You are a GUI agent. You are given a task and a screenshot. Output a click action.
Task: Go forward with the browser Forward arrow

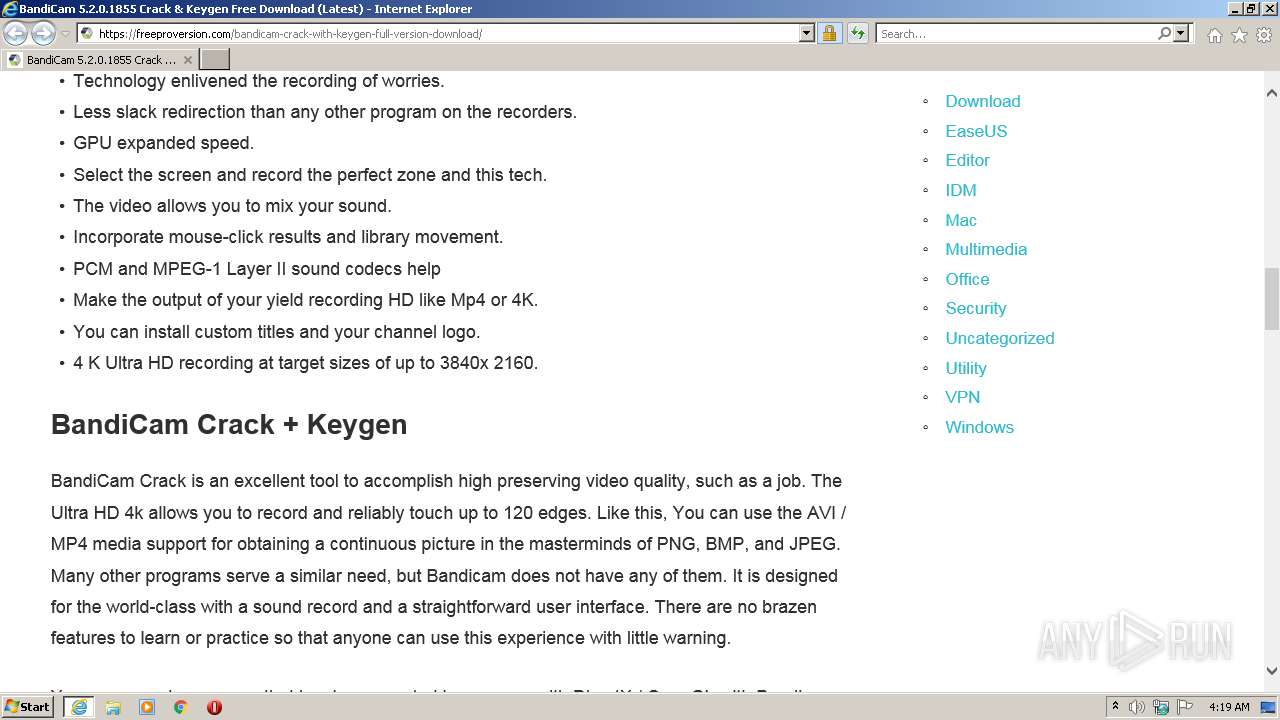[x=43, y=33]
